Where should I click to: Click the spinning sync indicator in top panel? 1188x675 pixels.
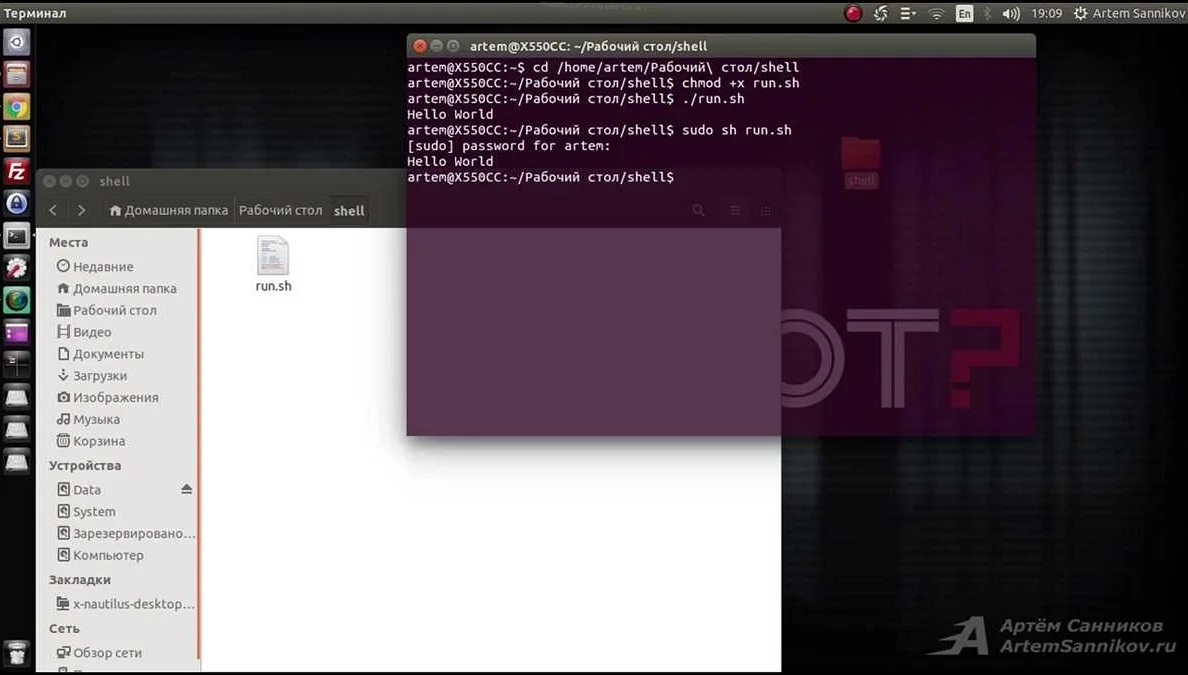tap(880, 13)
